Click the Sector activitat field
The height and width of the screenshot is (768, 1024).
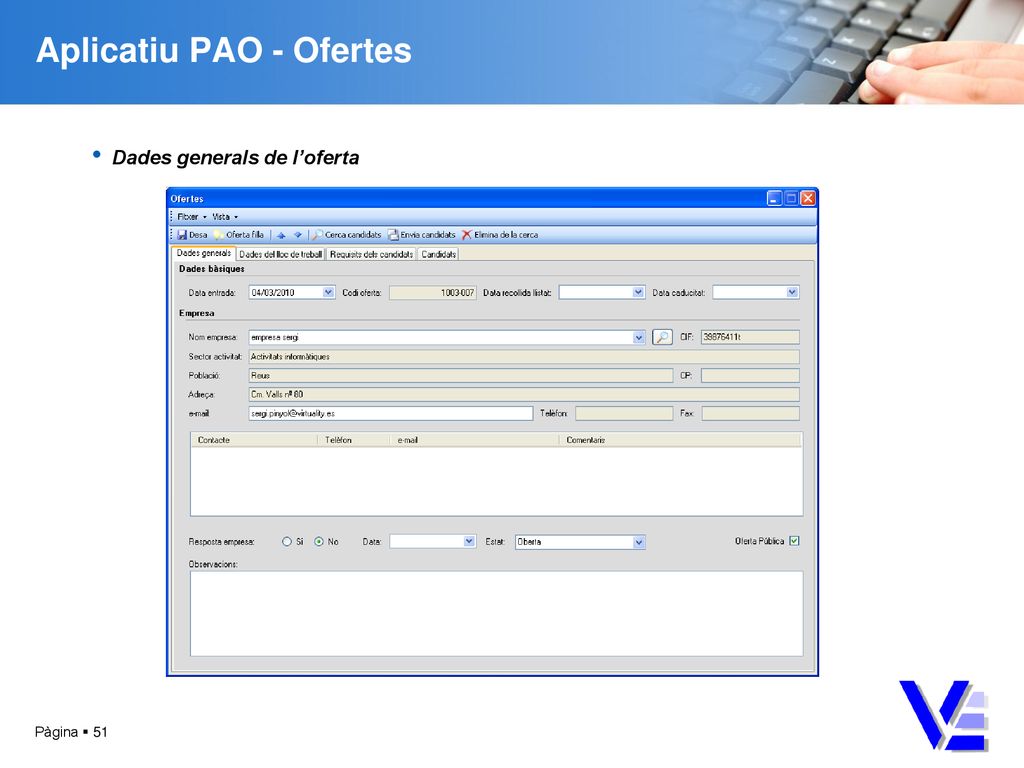[524, 357]
